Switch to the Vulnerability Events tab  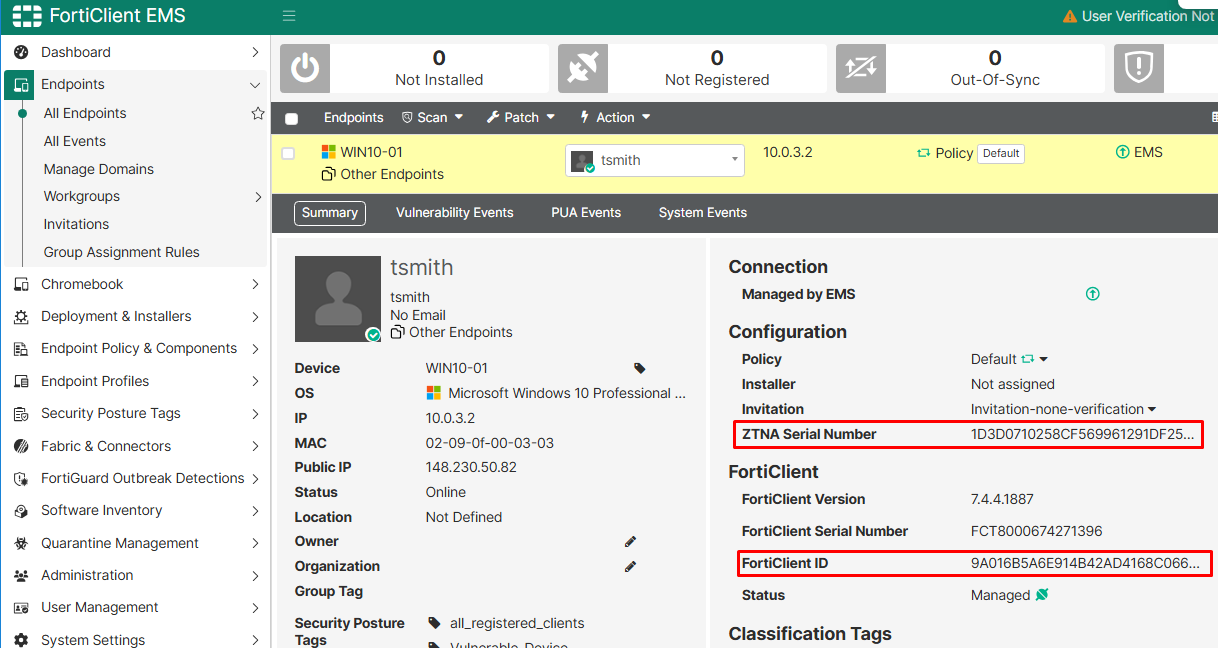tap(455, 212)
